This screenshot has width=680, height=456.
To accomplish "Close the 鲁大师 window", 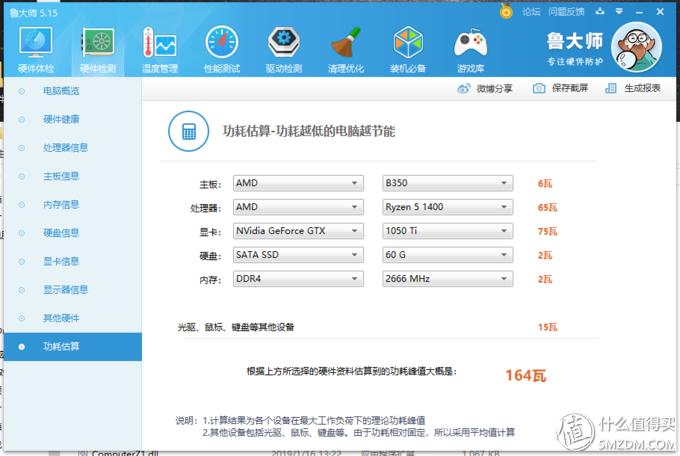I will point(660,12).
